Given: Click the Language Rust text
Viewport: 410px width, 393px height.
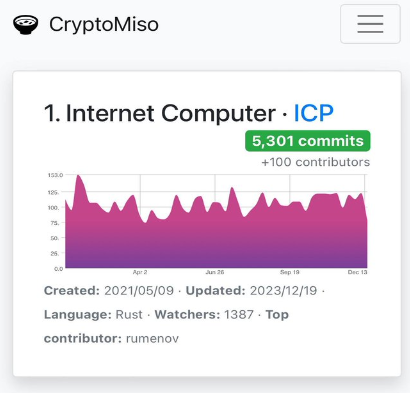Looking at the screenshot, I should 129,315.
